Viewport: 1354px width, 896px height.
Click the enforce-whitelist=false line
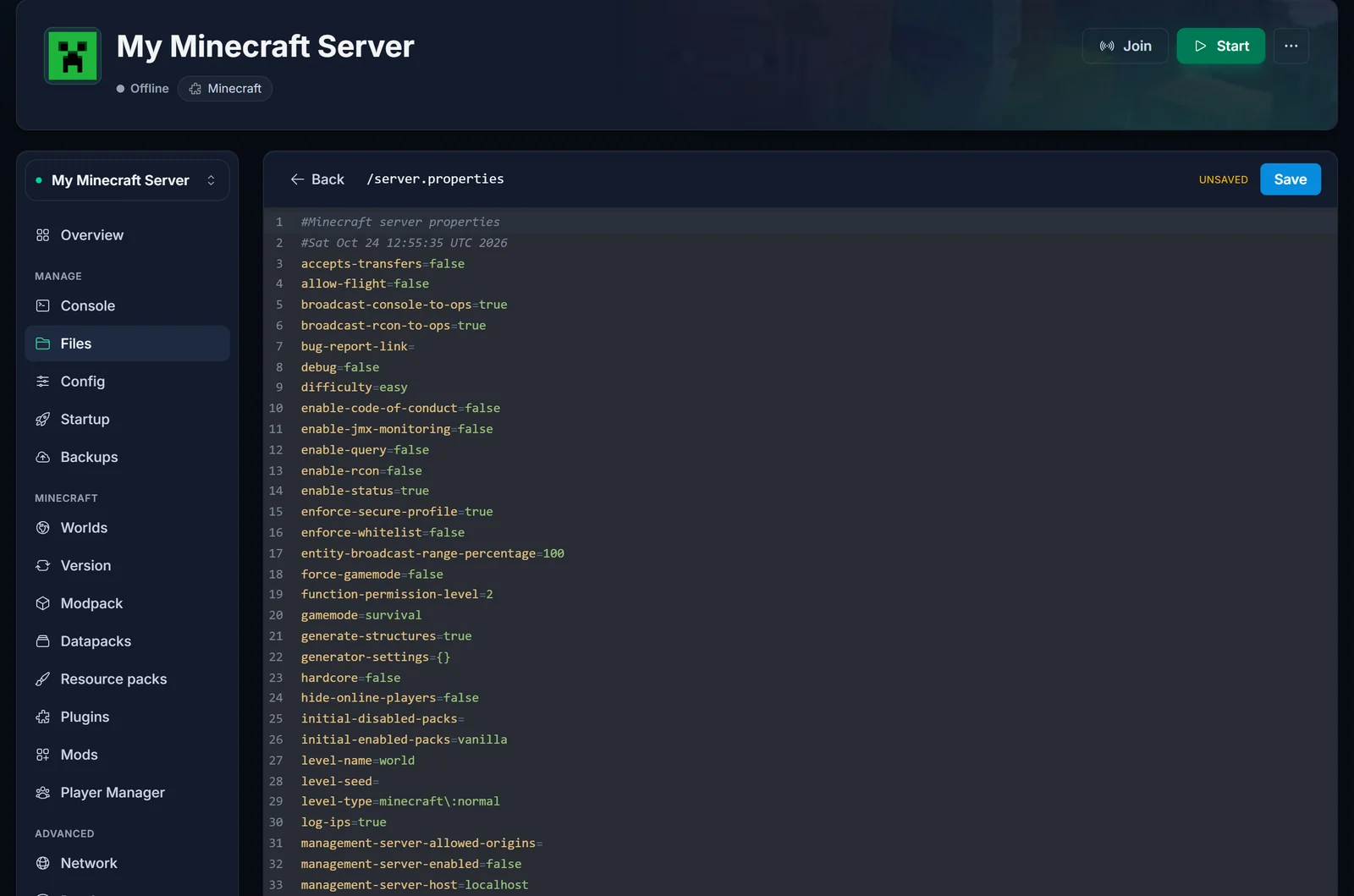point(383,533)
